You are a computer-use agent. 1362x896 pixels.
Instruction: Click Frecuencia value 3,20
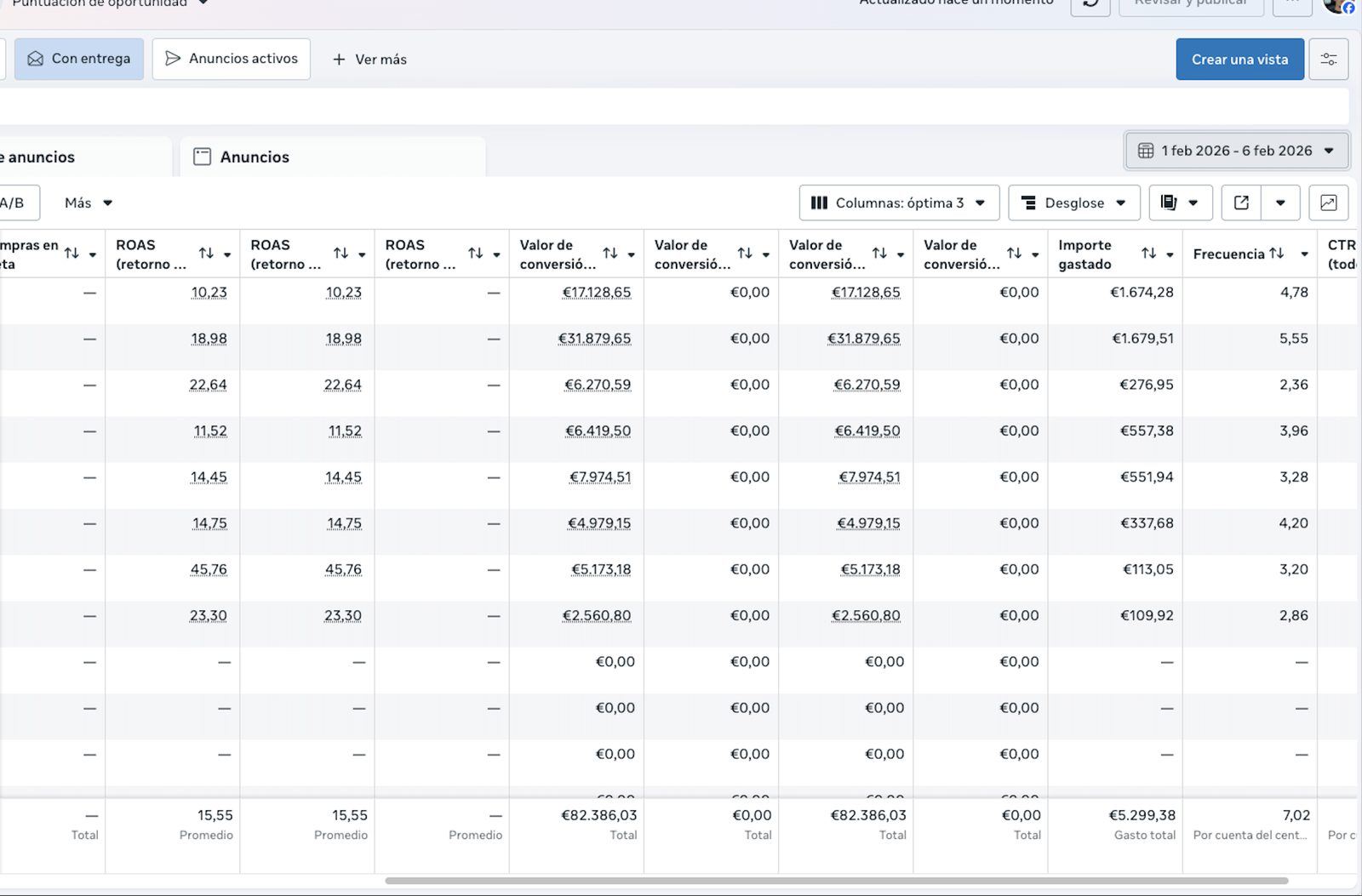1294,569
